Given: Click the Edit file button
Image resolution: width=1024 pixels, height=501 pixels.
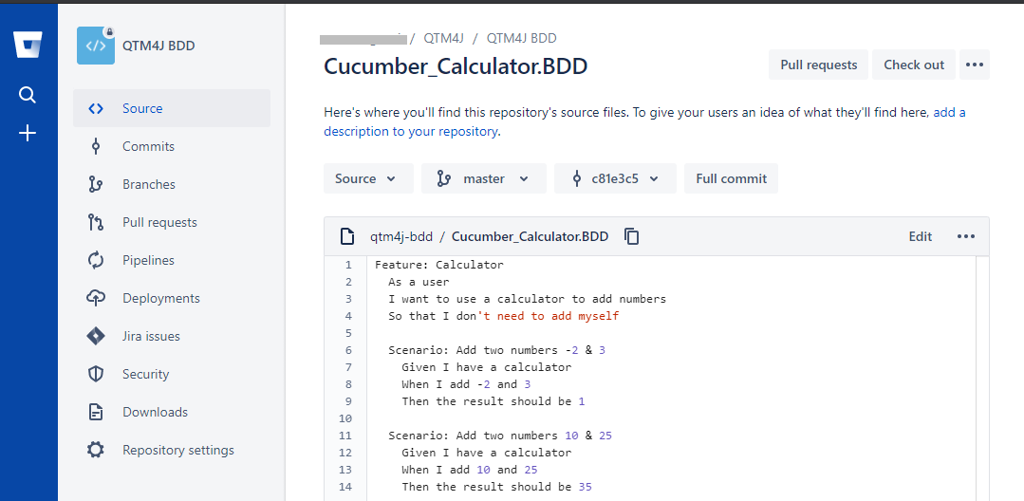Looking at the screenshot, I should pyautogui.click(x=920, y=236).
